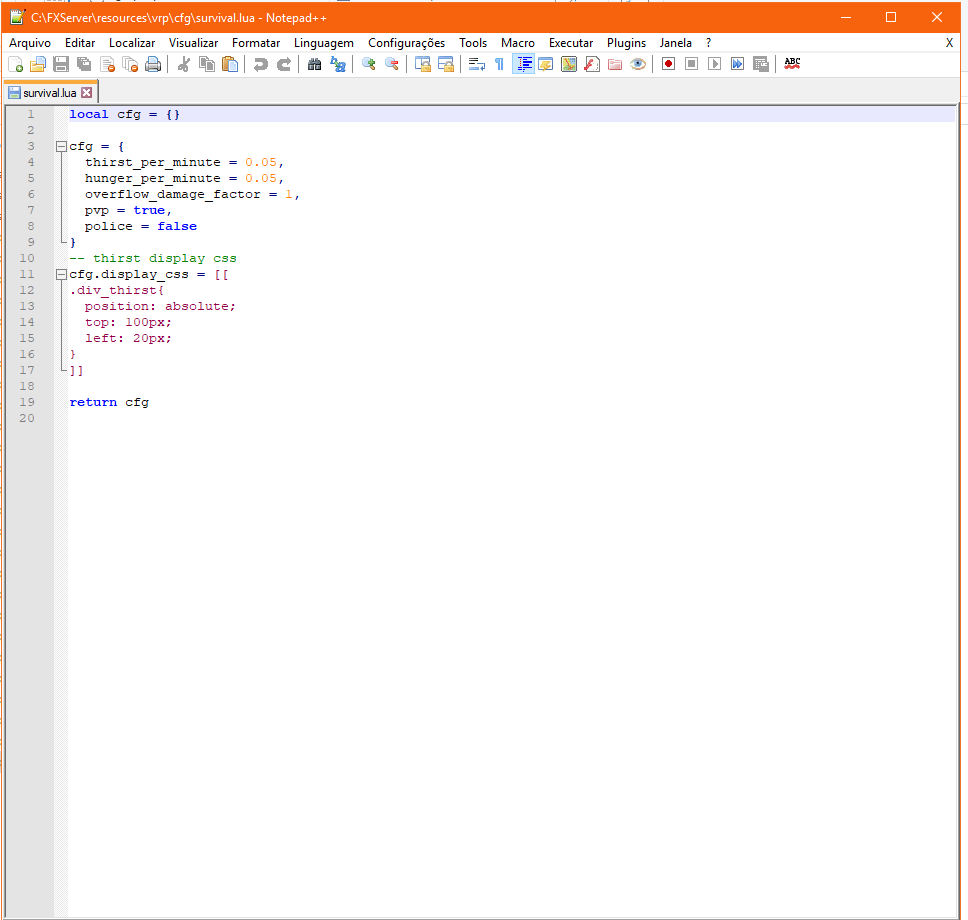The image size is (968, 920).
Task: Open the Configurações menu
Action: [x=406, y=43]
